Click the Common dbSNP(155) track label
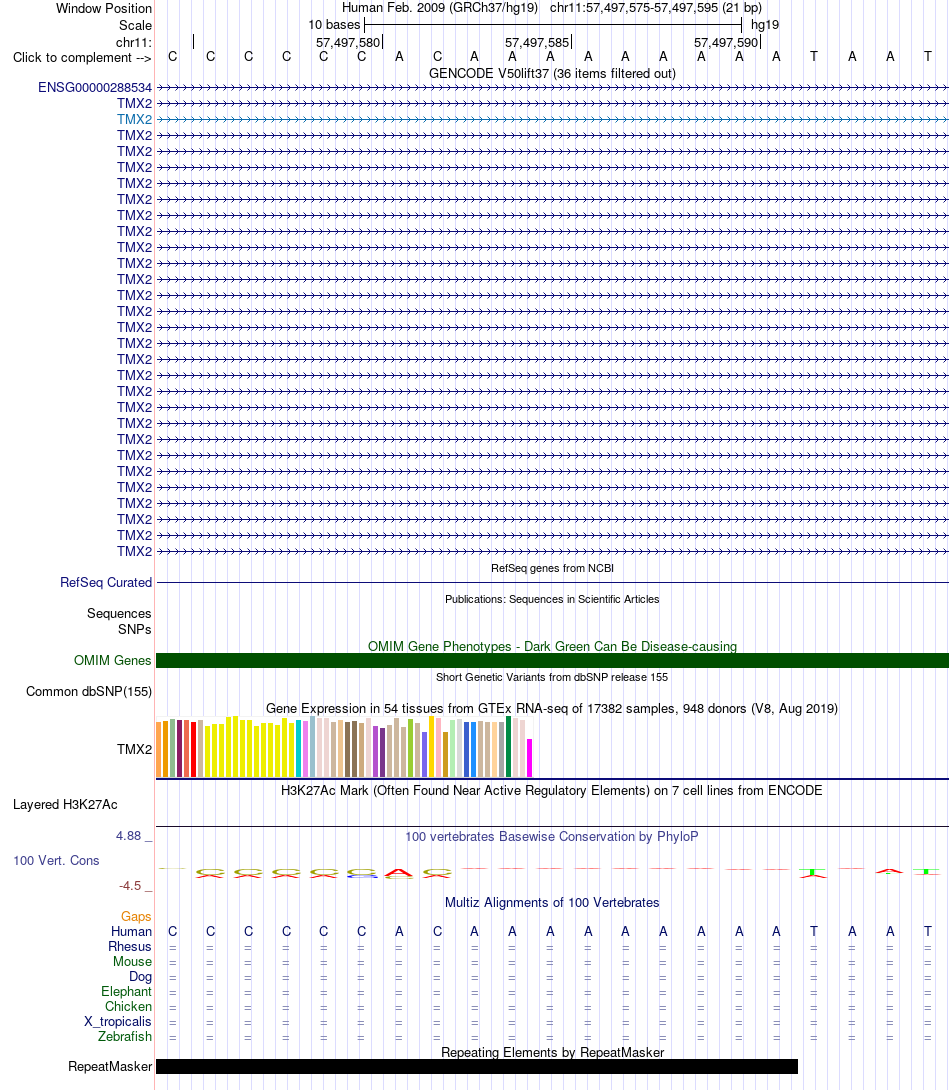This screenshot has width=950, height=1090. coord(89,692)
